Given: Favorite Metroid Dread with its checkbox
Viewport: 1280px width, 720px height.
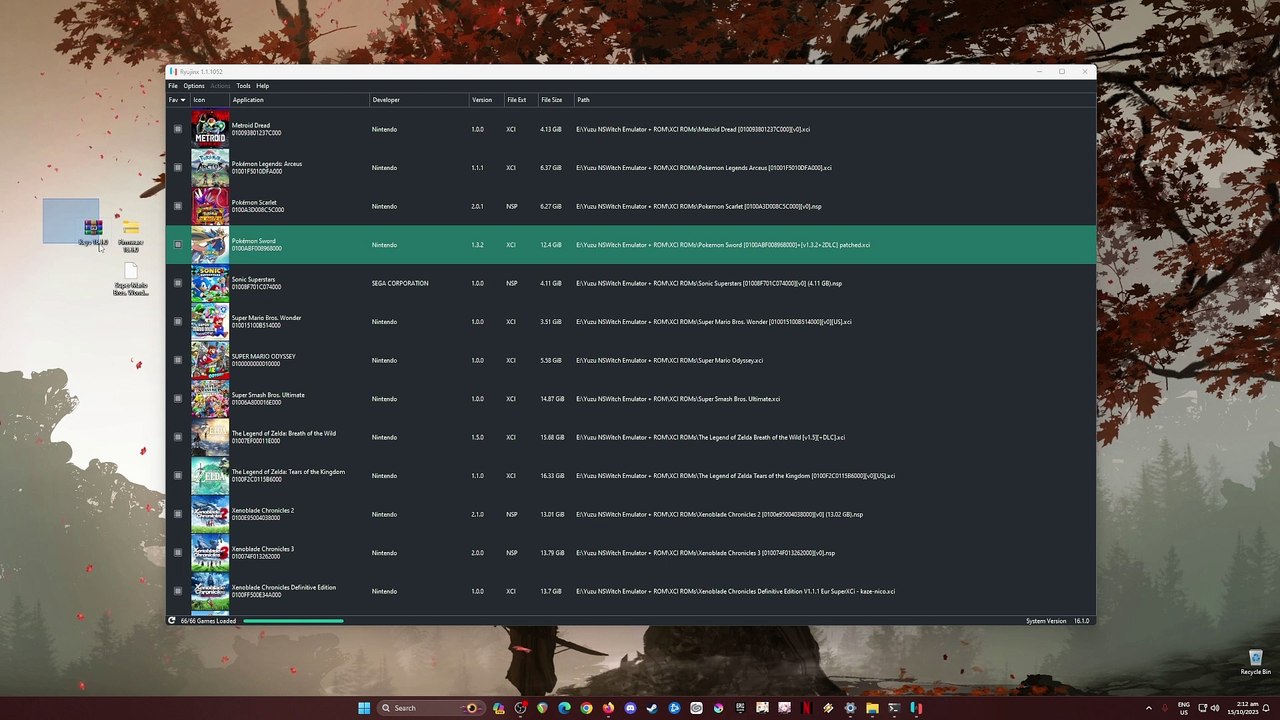Looking at the screenshot, I should click(178, 129).
